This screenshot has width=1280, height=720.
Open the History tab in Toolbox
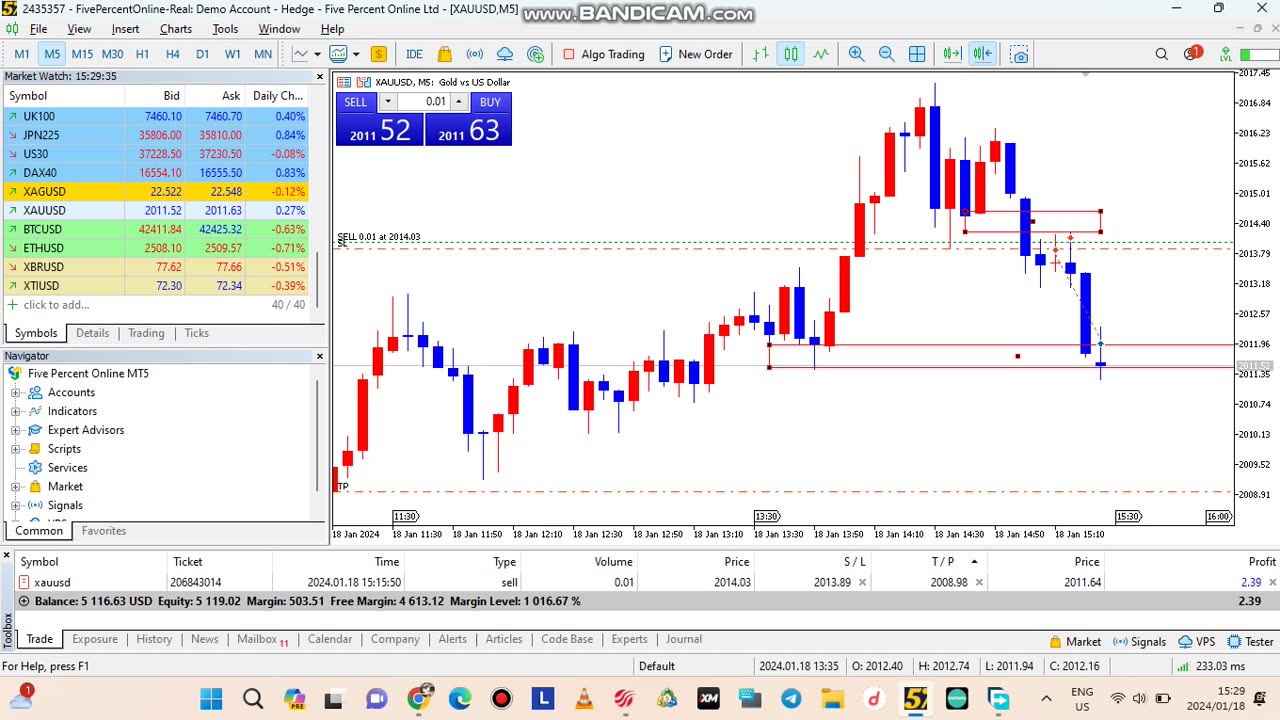(x=154, y=639)
